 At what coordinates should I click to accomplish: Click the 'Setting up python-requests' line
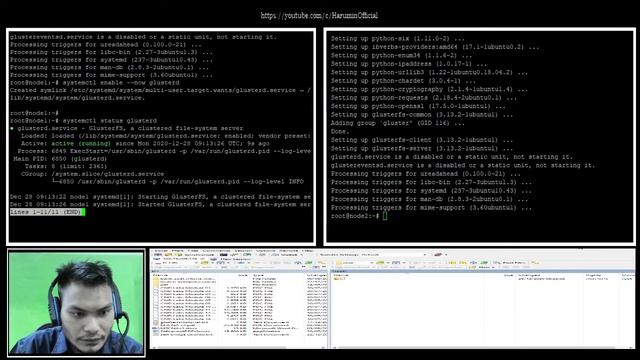pyautogui.click(x=424, y=98)
